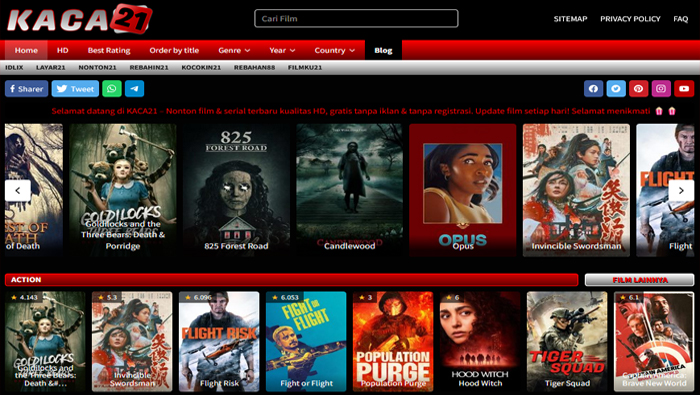Click the WhatsApp share icon

point(112,89)
